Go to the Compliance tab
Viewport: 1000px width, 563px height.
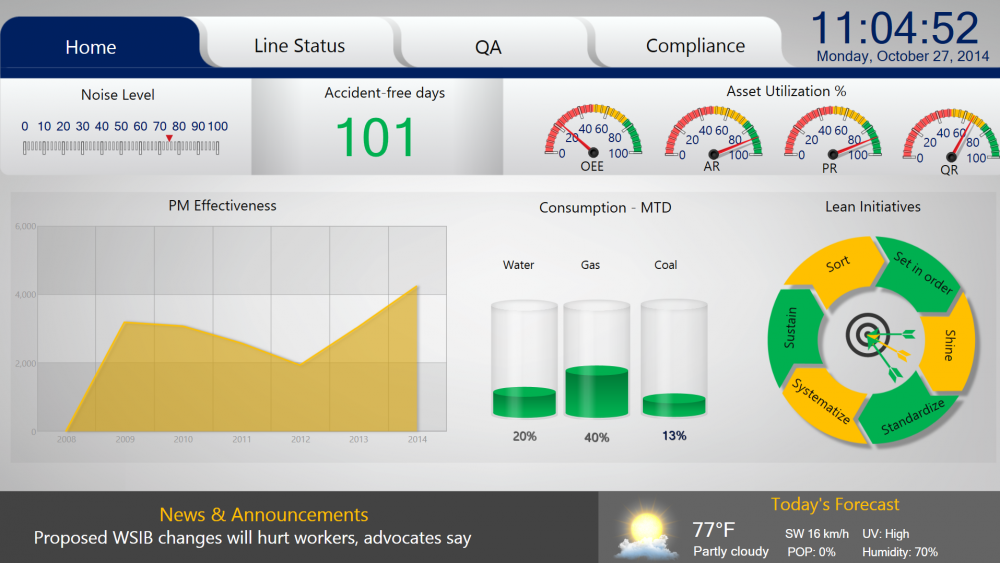[695, 46]
